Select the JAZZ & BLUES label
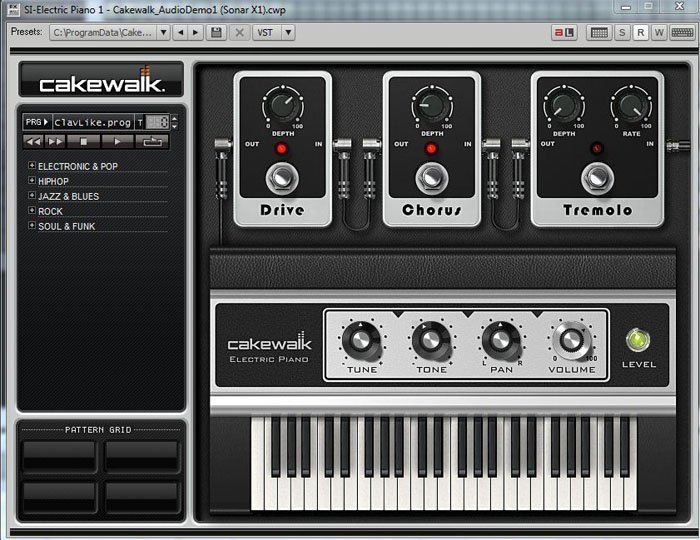 click(x=69, y=196)
